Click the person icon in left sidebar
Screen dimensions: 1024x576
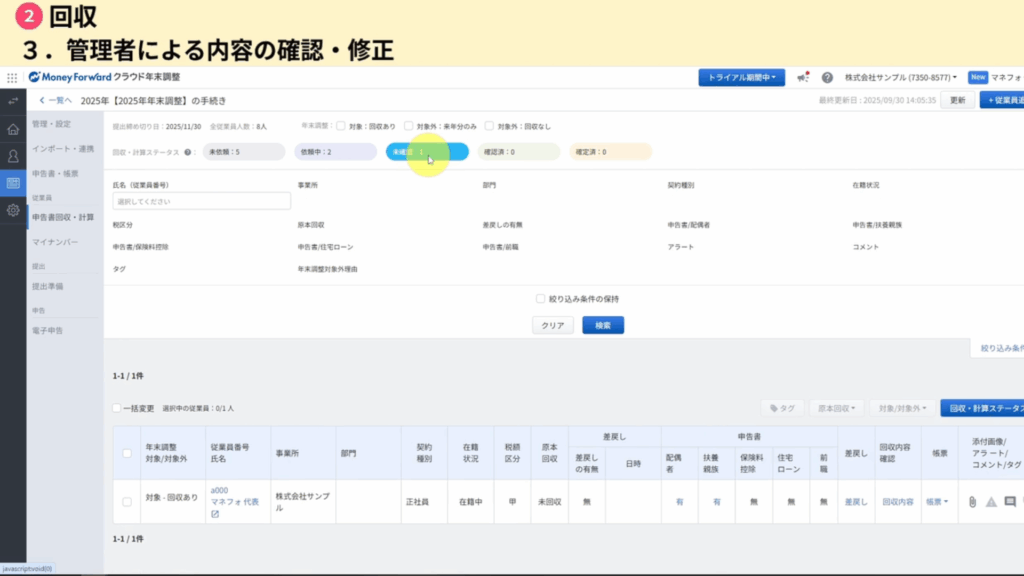[13, 156]
